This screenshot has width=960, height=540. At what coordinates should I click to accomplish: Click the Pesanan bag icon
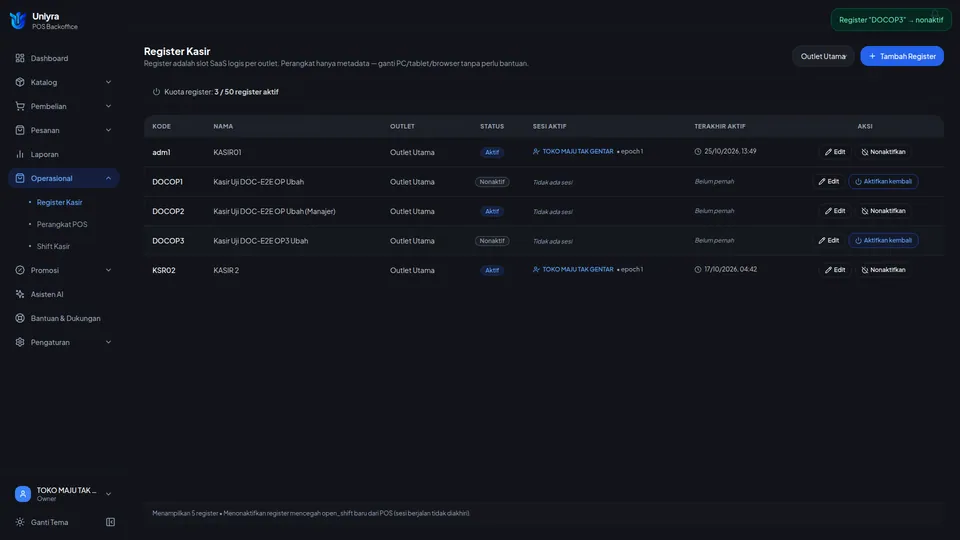tap(20, 130)
